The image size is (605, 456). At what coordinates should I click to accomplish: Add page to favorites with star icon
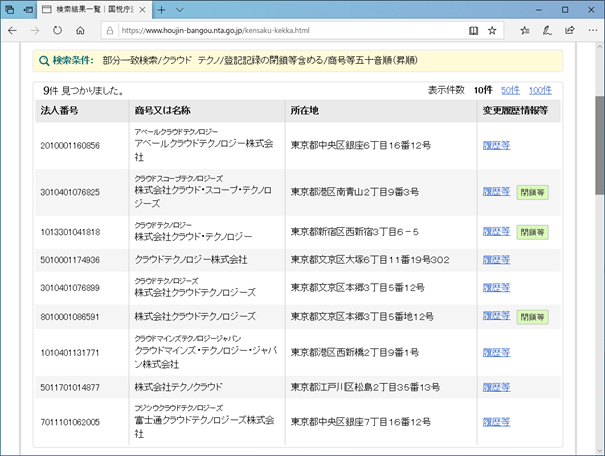(x=493, y=30)
